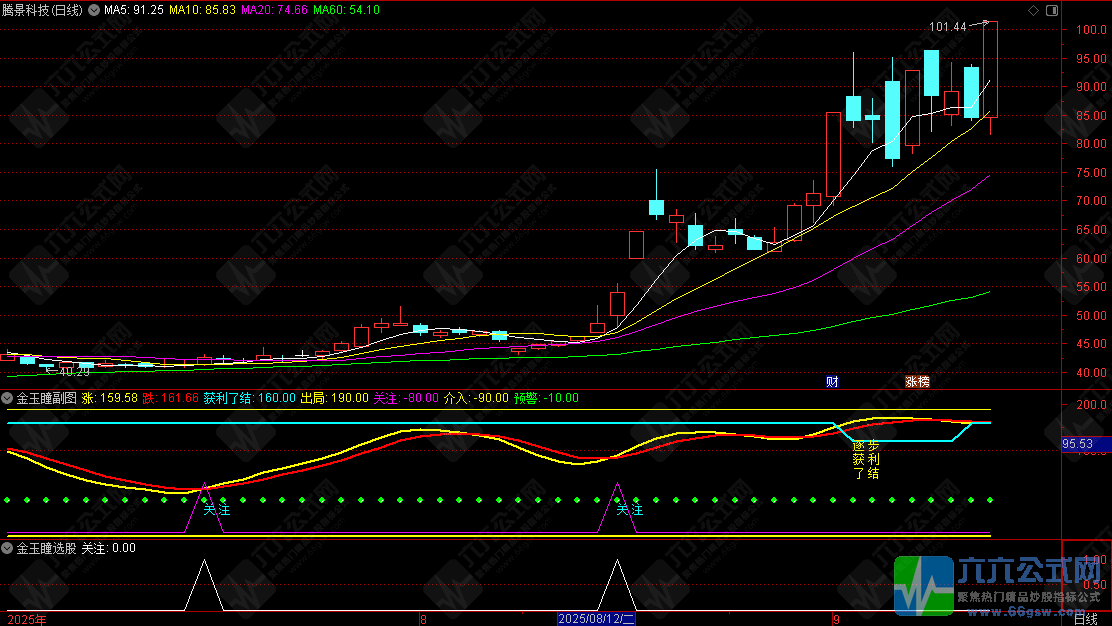
Task: Click the magenta MA20: 74.66 label
Action: pyautogui.click(x=274, y=10)
